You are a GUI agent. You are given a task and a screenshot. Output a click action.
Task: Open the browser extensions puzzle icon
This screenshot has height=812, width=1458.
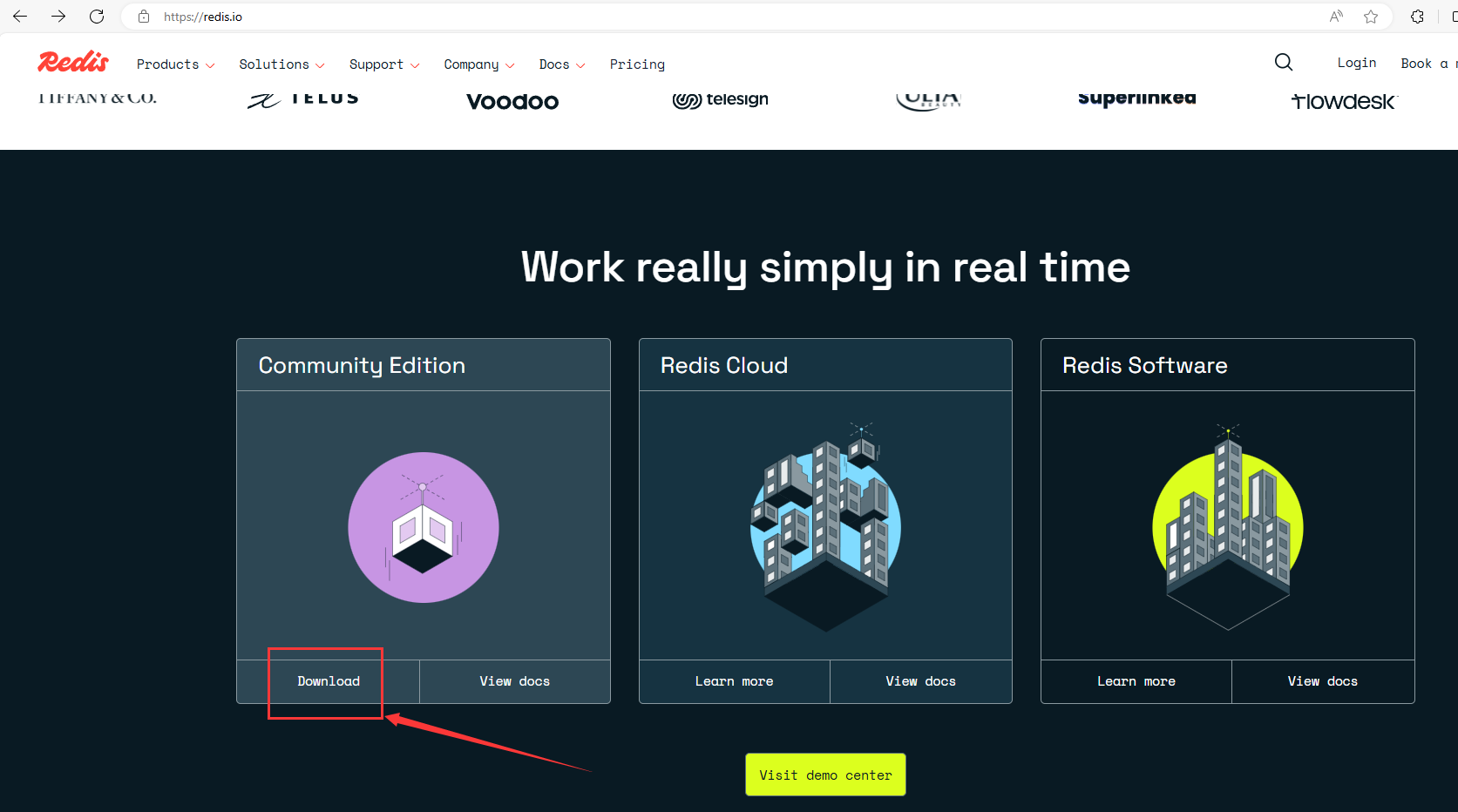tap(1418, 17)
